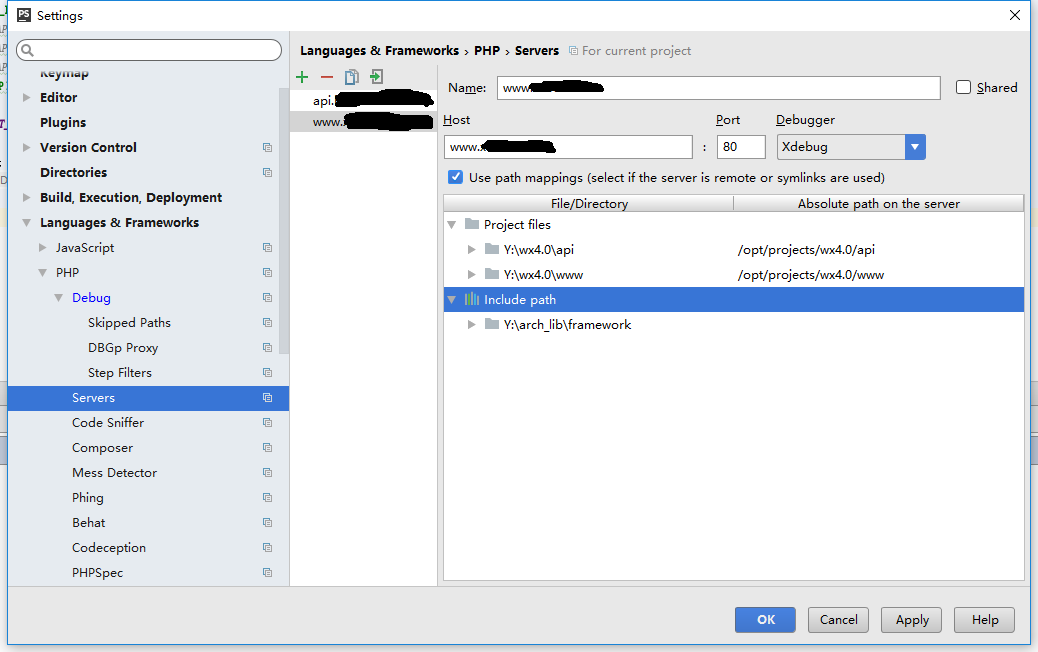The width and height of the screenshot is (1038, 652).
Task: Collapse Languages & Frameworks node
Action: [26, 223]
